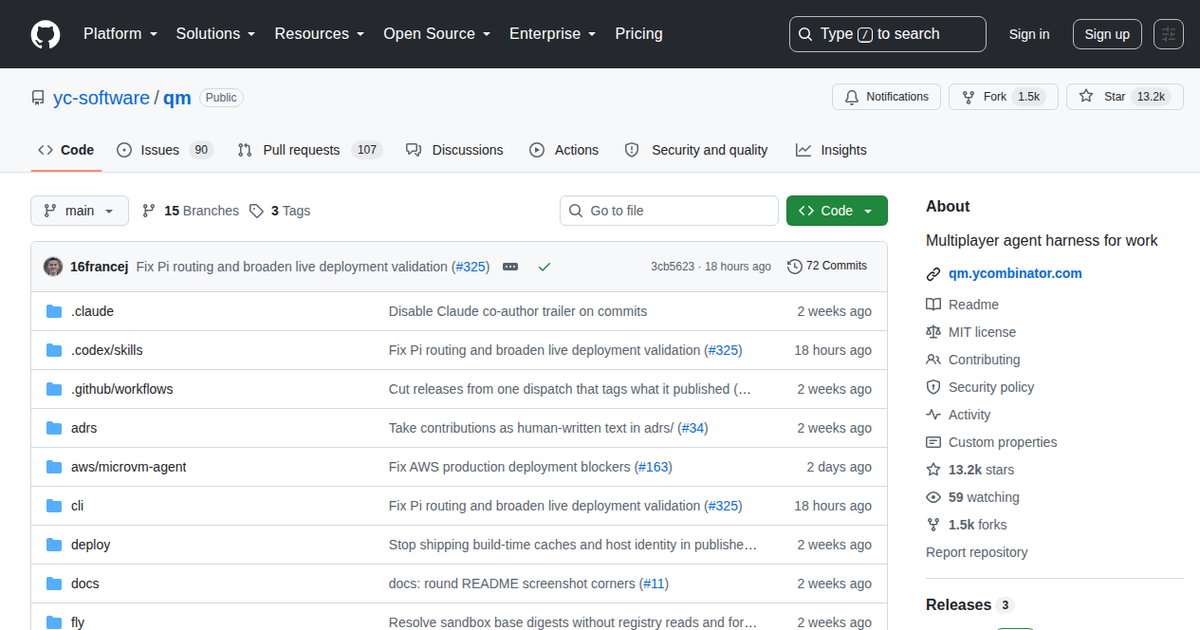Open the Security policy link
The width and height of the screenshot is (1200, 630).
[x=980, y=387]
